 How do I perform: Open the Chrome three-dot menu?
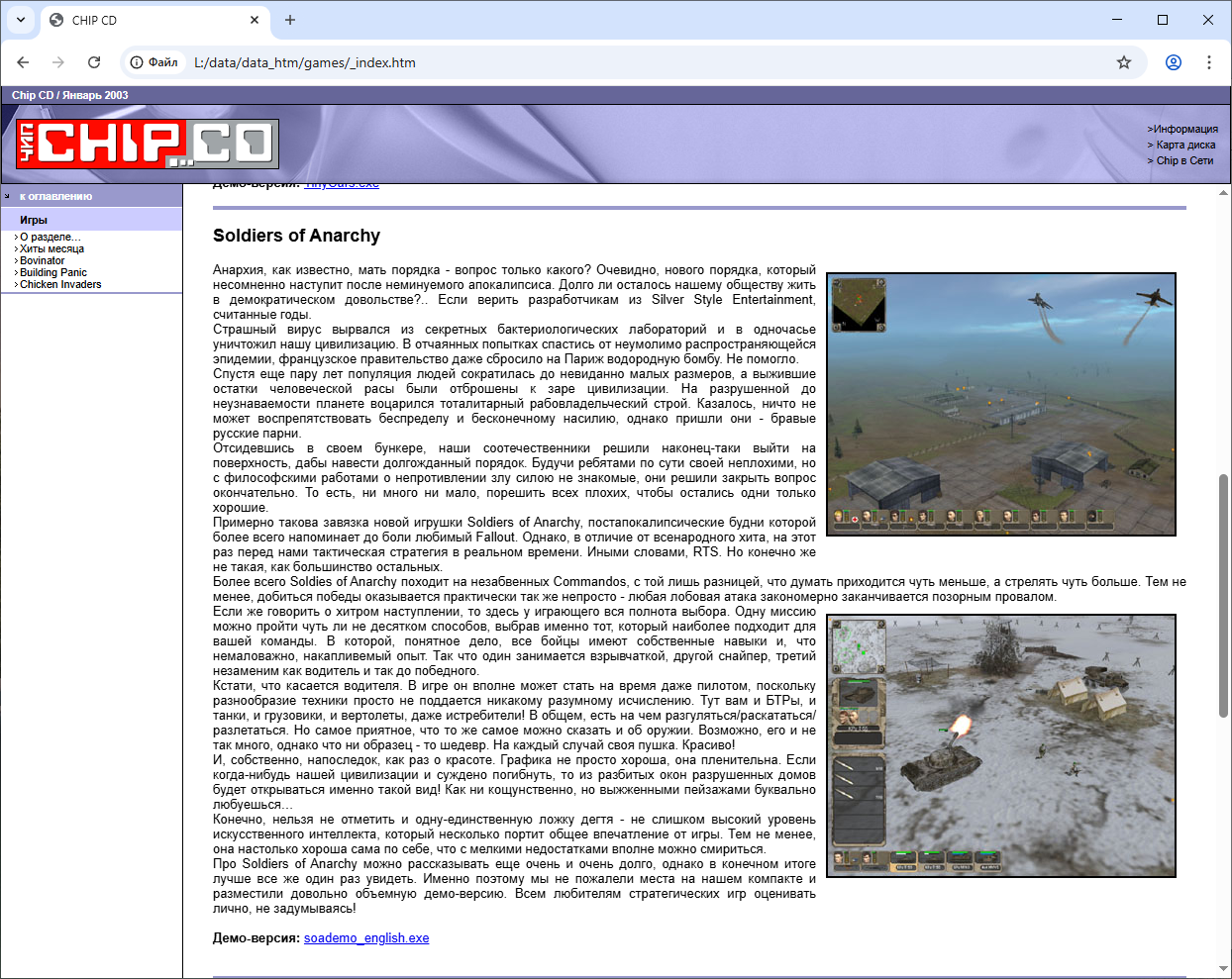click(1209, 62)
